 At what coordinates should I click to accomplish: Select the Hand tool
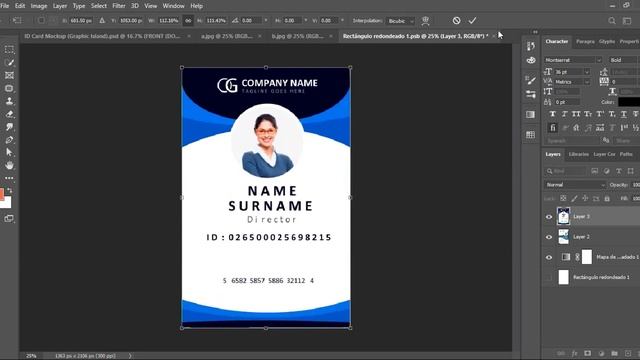[x=9, y=165]
